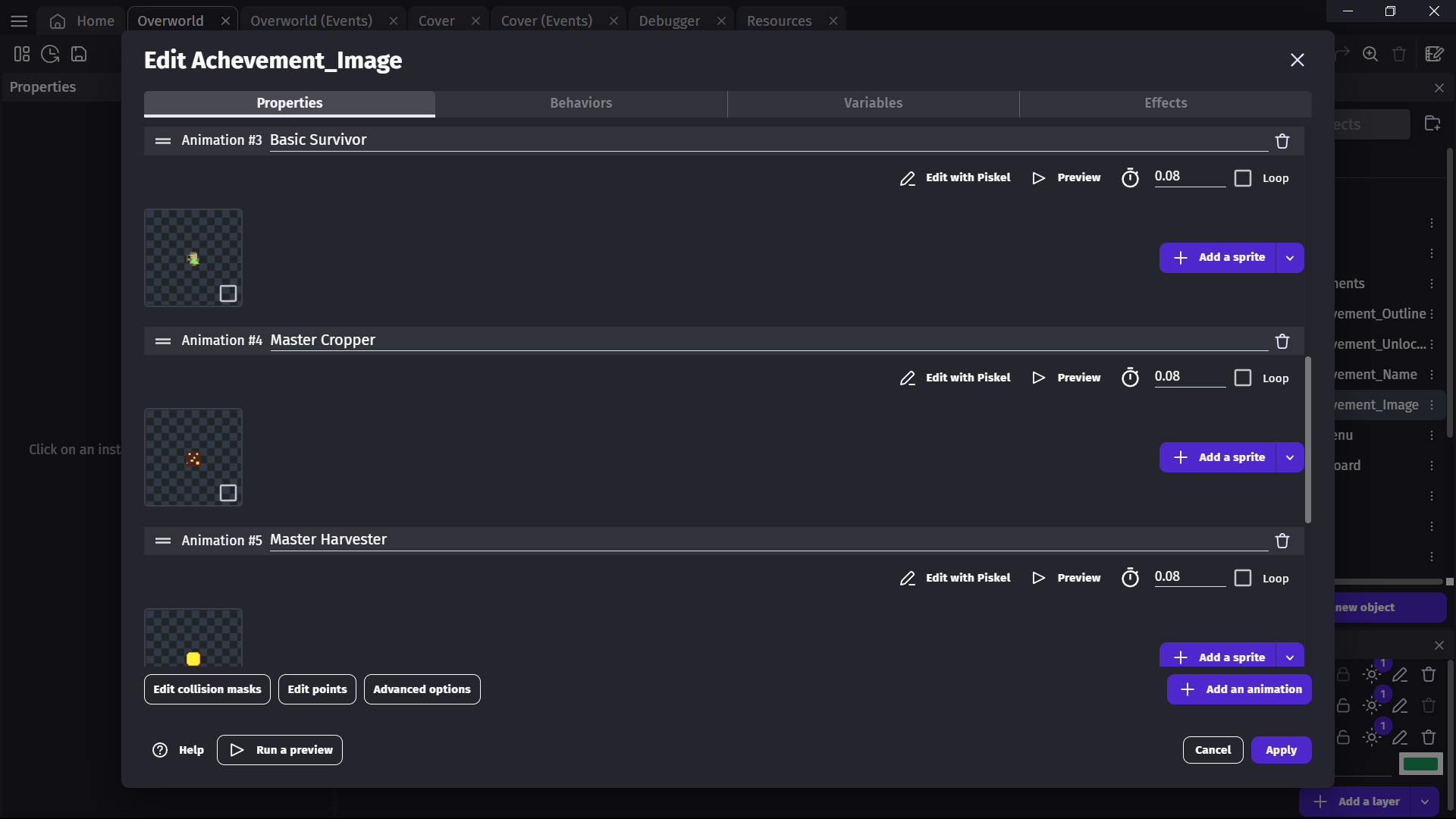Screen dimensions: 1456x819
Task: Click the green layer color swatch
Action: point(1420,764)
